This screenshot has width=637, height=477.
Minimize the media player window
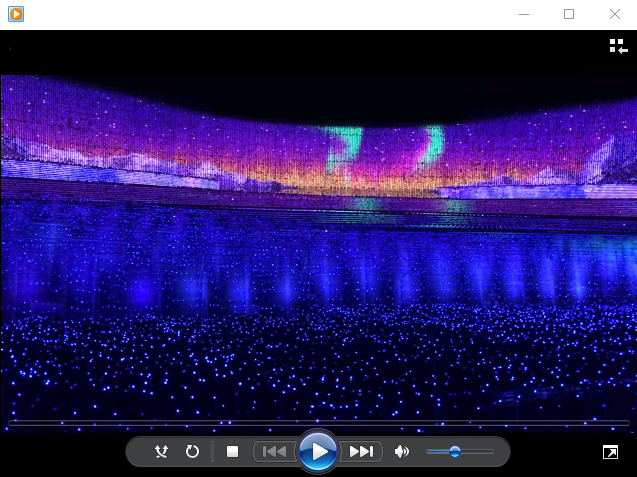[x=524, y=14]
